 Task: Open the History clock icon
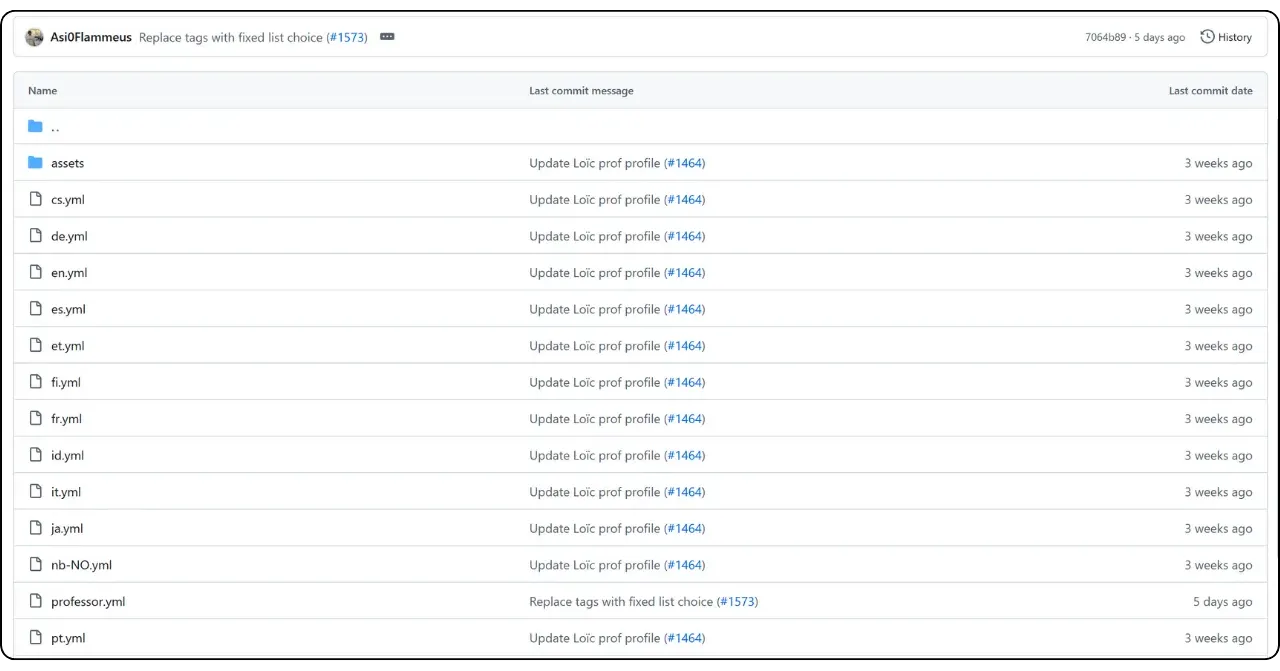[1207, 37]
